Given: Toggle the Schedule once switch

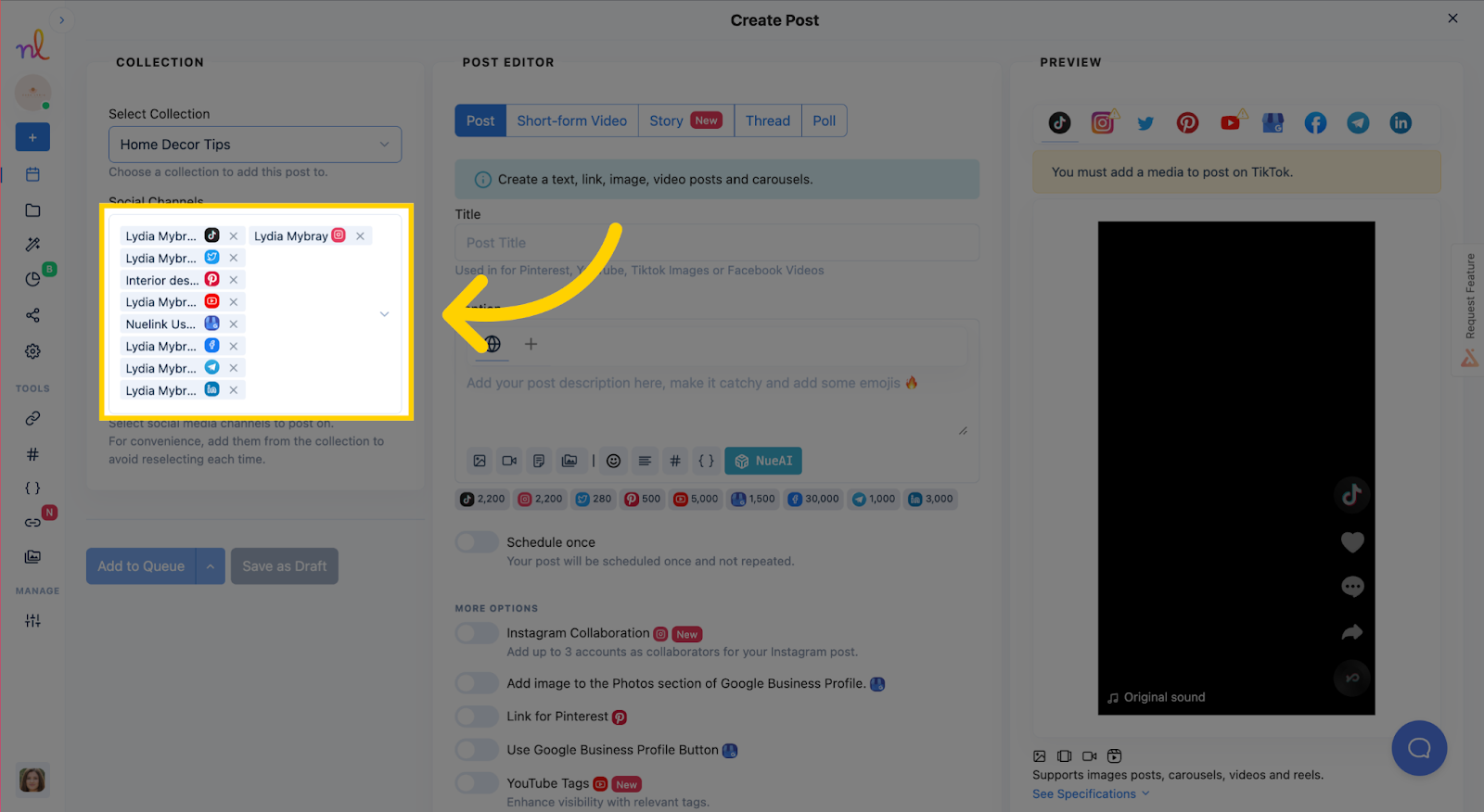Looking at the screenshot, I should (x=477, y=542).
